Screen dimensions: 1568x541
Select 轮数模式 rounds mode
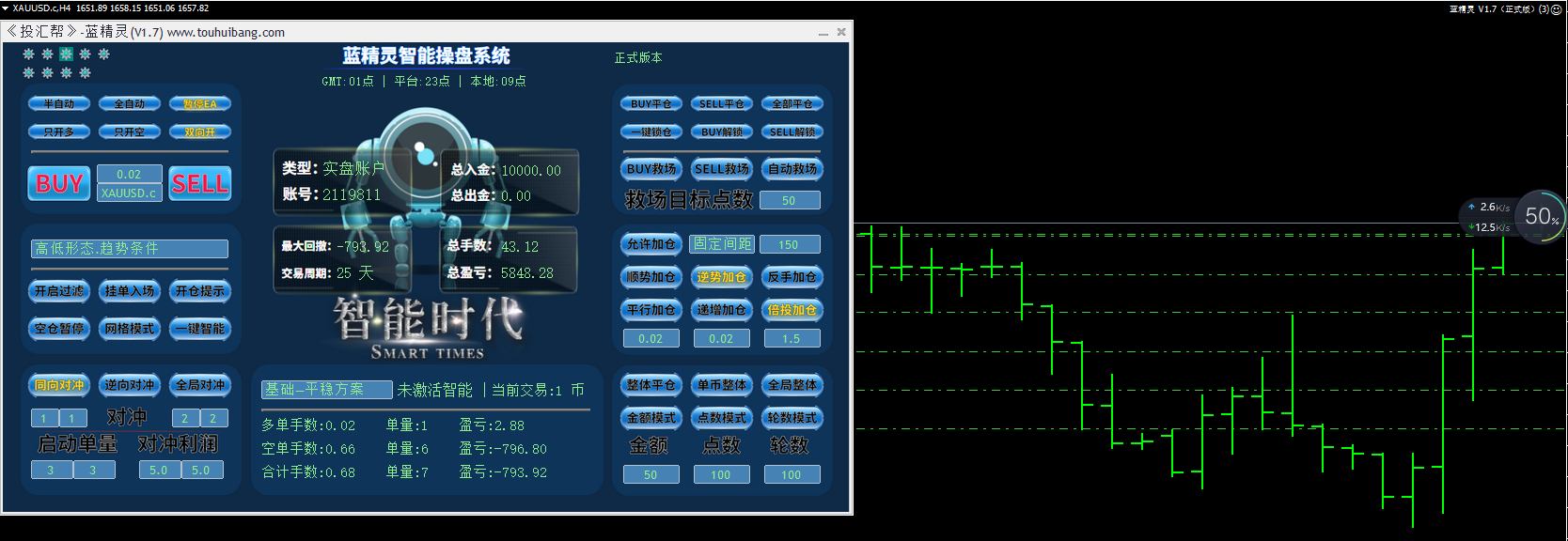tap(792, 418)
